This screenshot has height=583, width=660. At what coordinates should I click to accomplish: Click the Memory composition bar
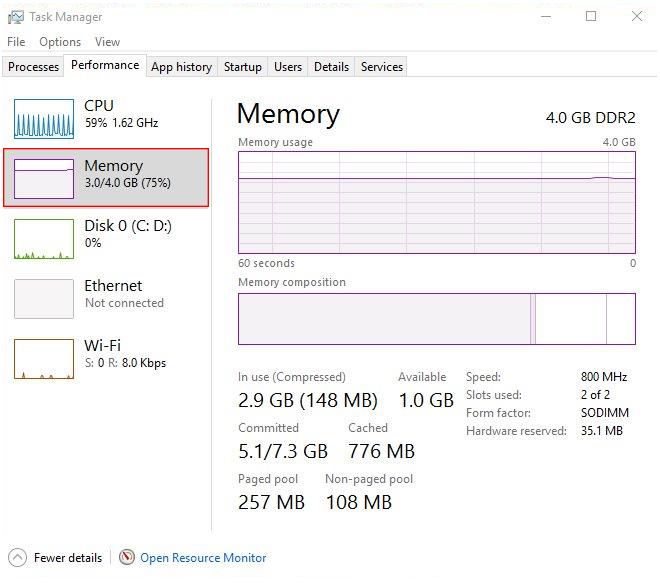pyautogui.click(x=436, y=319)
